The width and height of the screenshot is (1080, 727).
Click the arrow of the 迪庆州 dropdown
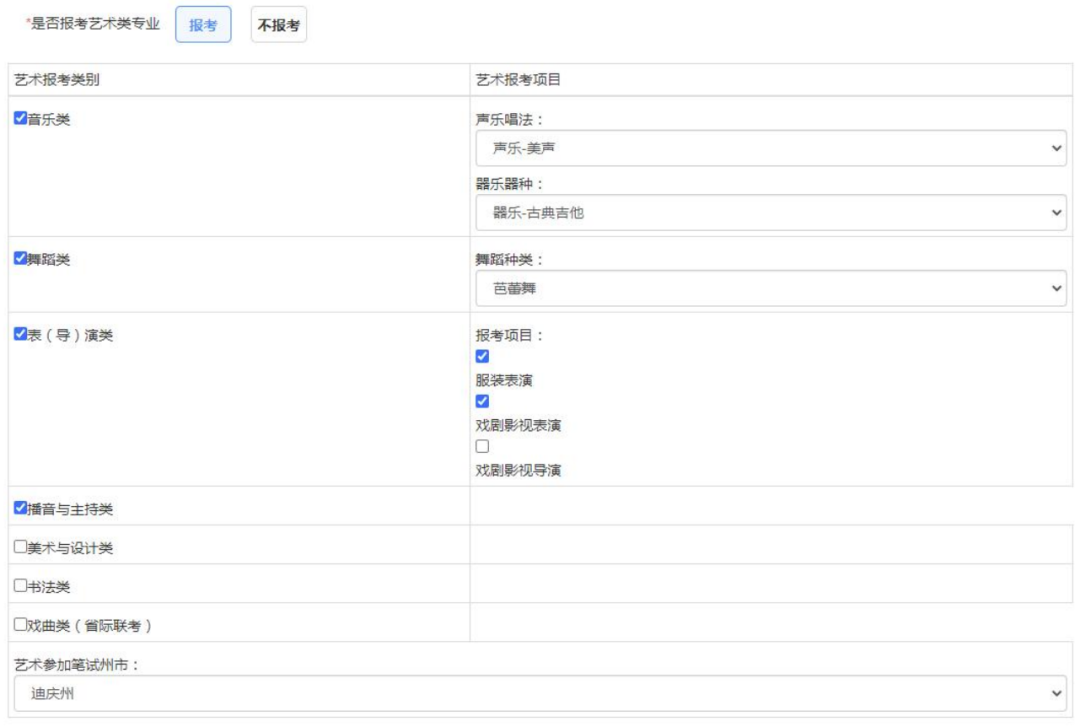tap(1058, 693)
